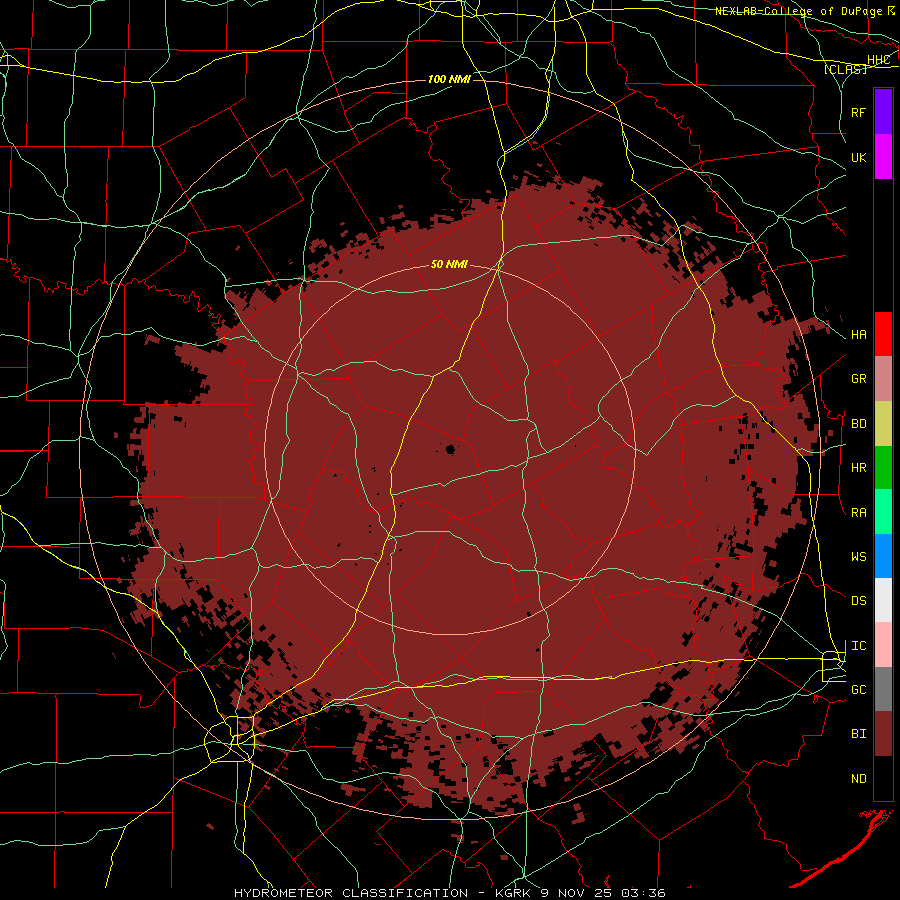The width and height of the screenshot is (900, 900).
Task: Click the HA red legend swatch
Action: [883, 334]
